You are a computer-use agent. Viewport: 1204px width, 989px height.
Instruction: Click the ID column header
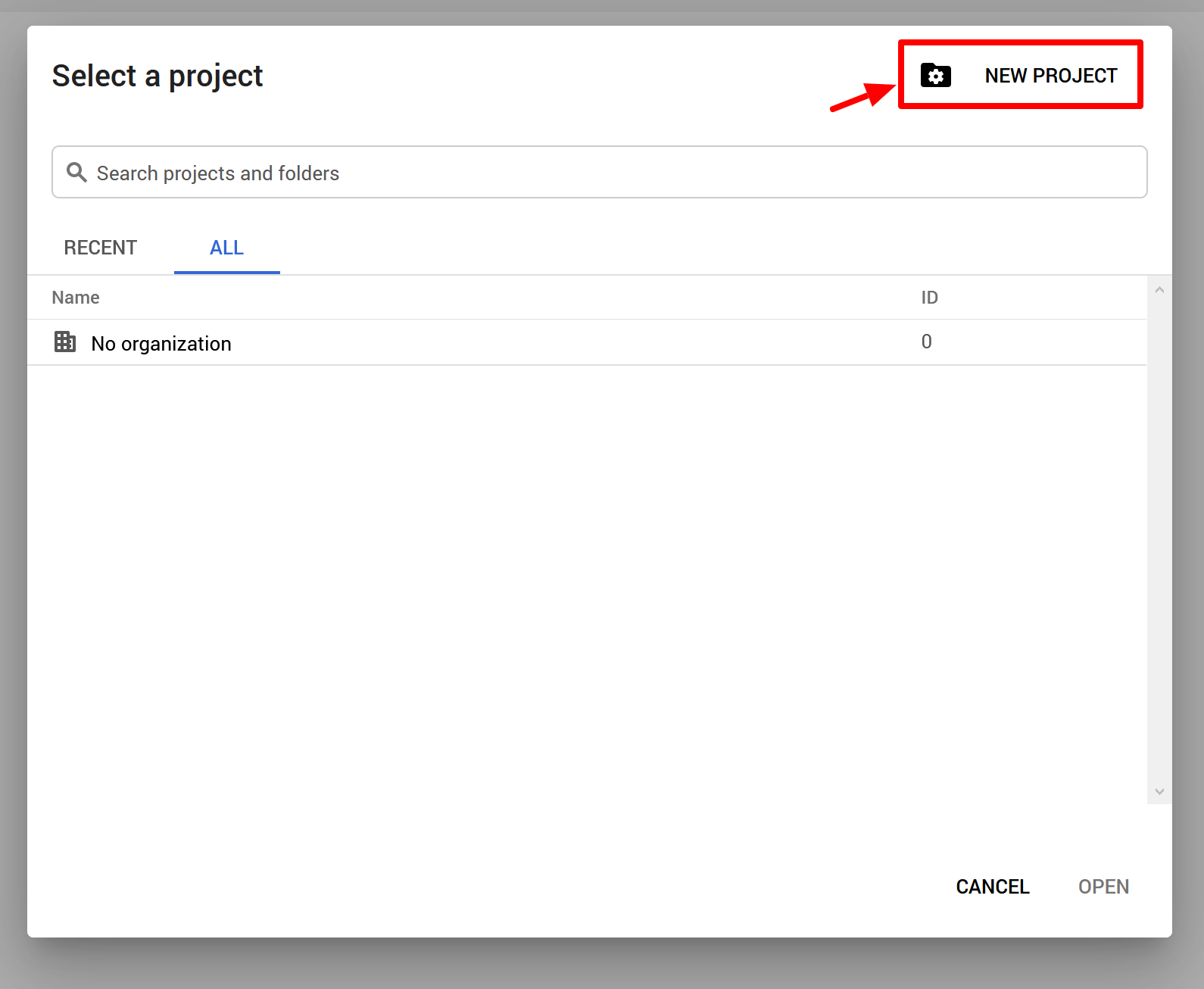coord(929,298)
